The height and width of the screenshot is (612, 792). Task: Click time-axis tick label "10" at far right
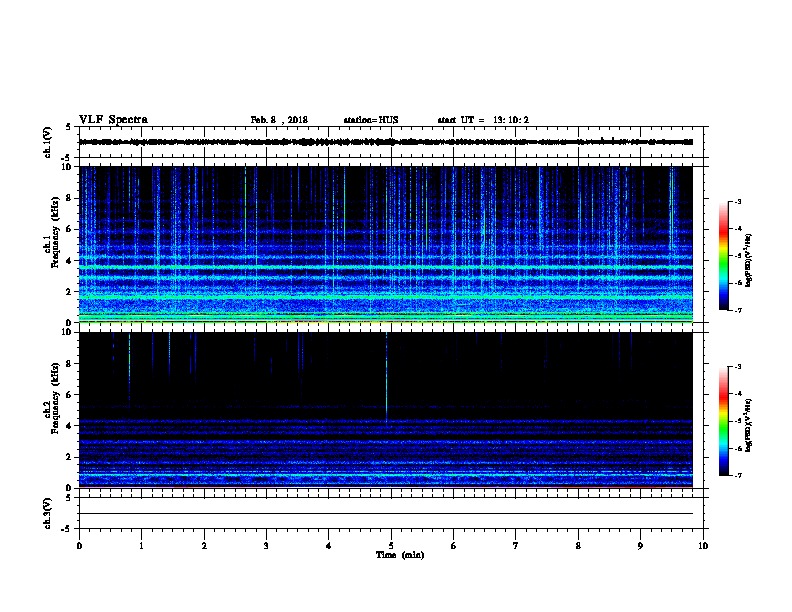(703, 546)
